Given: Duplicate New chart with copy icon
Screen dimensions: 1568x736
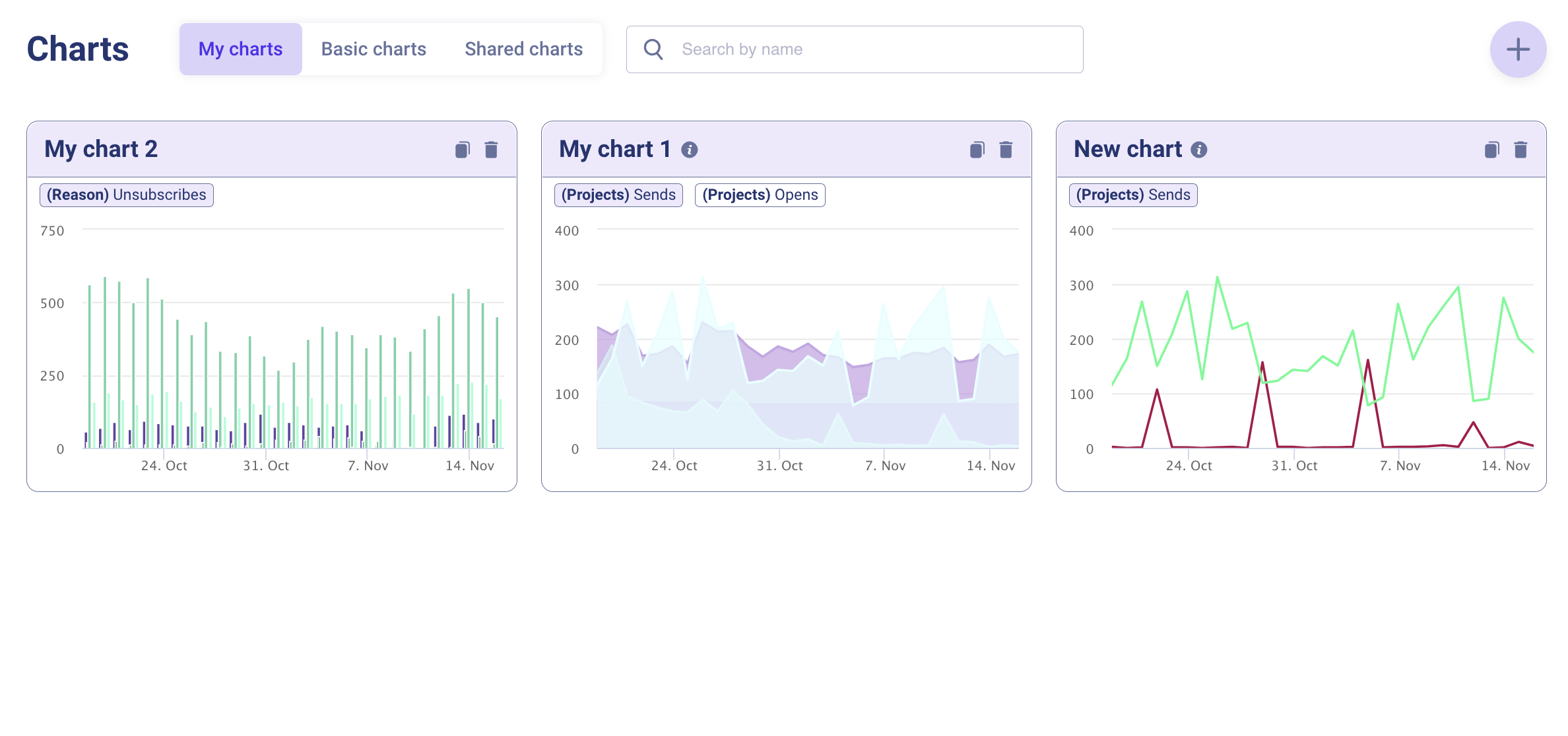Looking at the screenshot, I should coord(1491,150).
